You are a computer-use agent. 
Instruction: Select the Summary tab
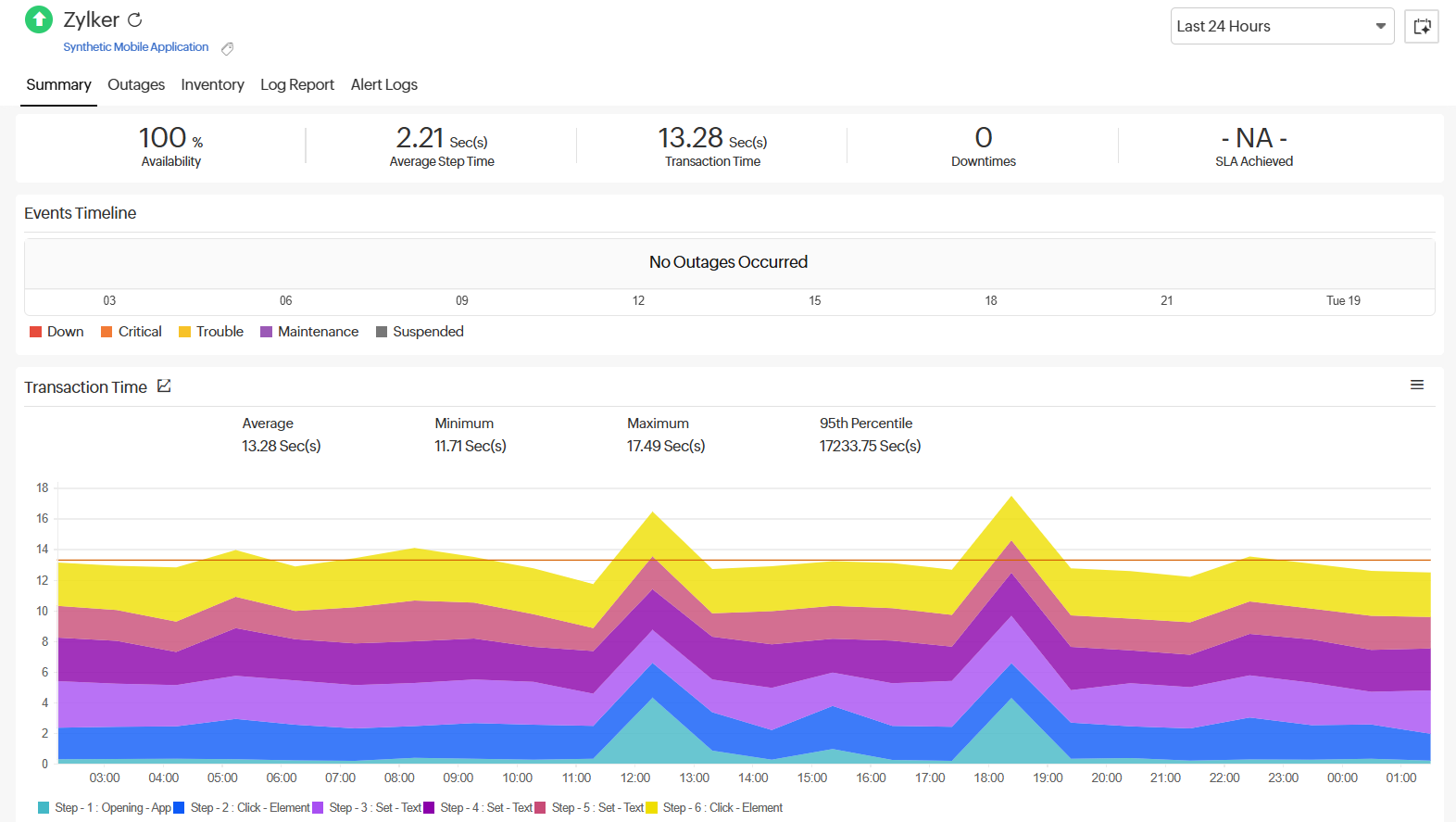pos(58,84)
